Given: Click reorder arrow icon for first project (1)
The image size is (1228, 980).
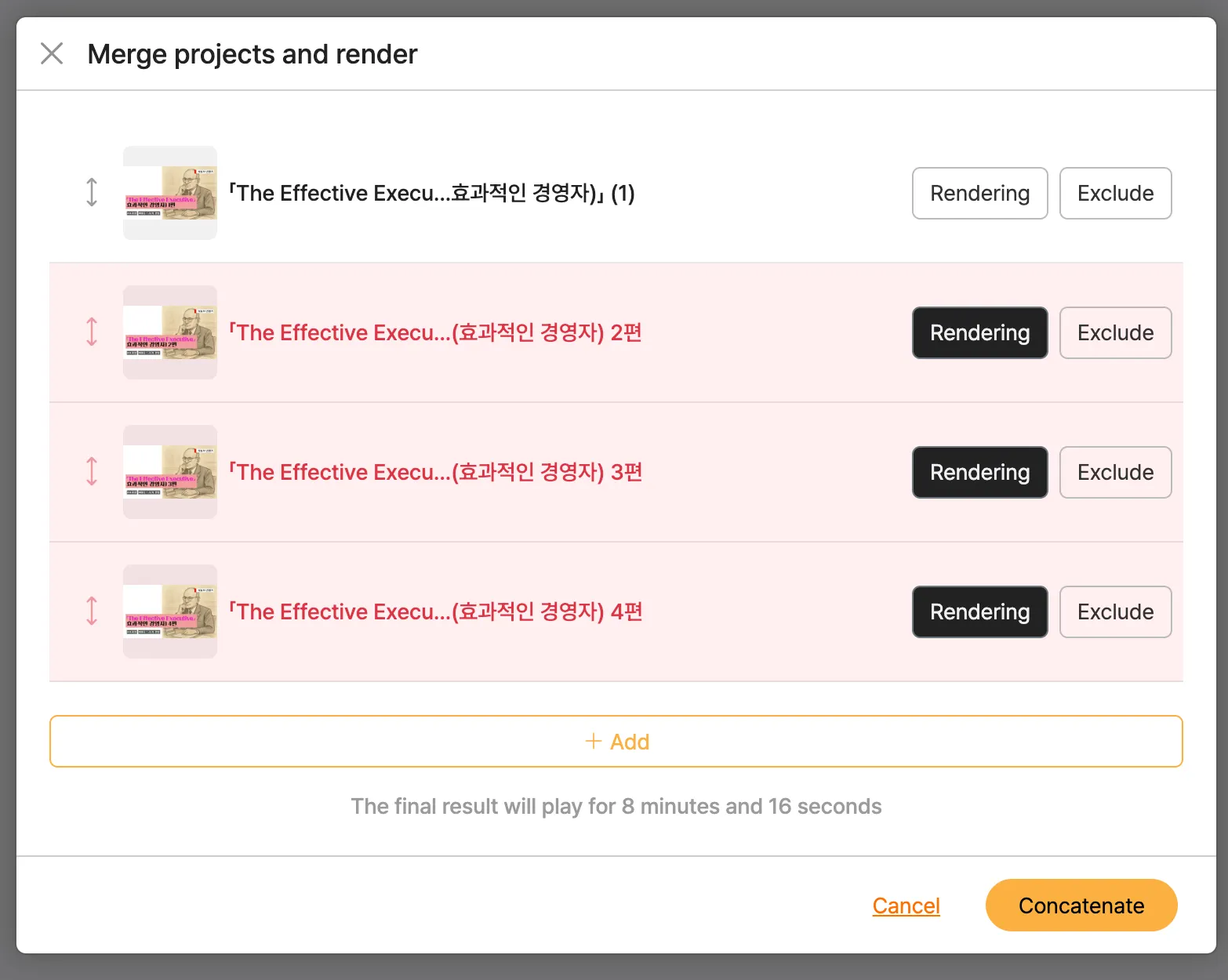Looking at the screenshot, I should point(92,192).
